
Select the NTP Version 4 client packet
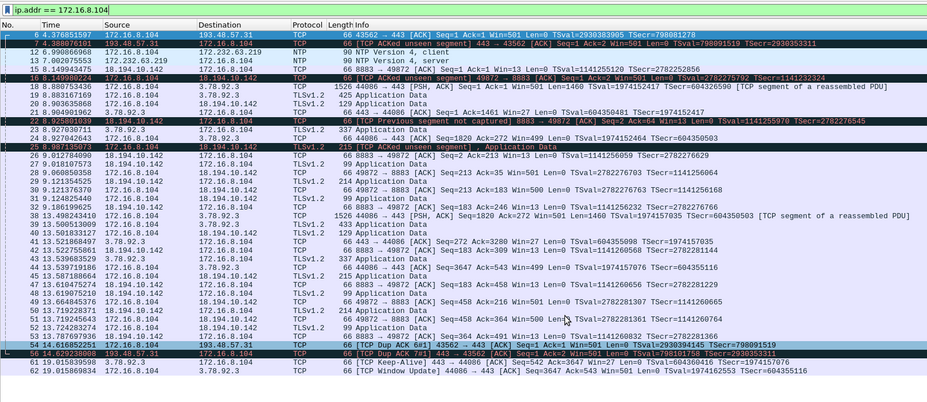point(400,52)
